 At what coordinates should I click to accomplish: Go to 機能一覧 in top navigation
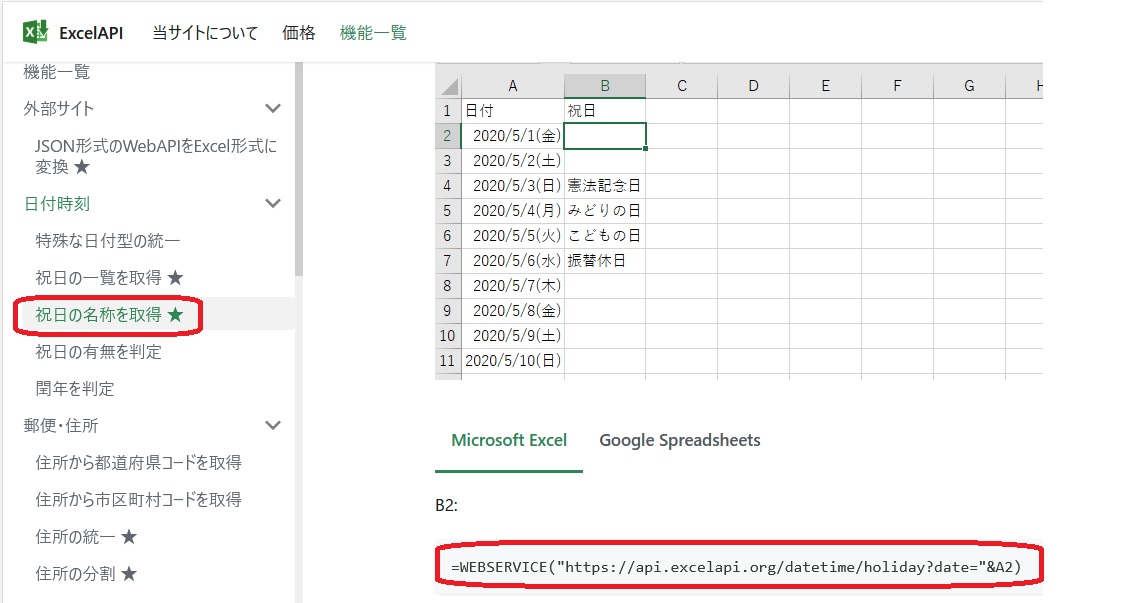pyautogui.click(x=373, y=33)
